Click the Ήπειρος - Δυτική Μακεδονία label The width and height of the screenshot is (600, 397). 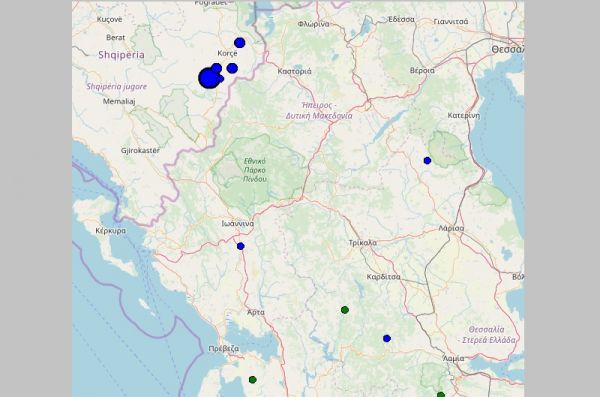319,110
